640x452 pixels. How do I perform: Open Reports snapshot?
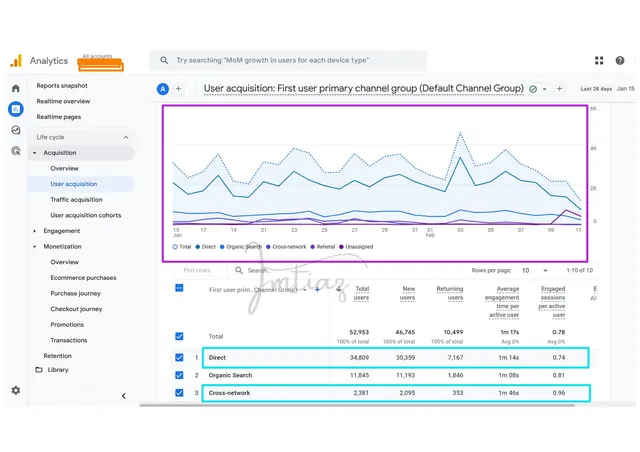(62, 85)
